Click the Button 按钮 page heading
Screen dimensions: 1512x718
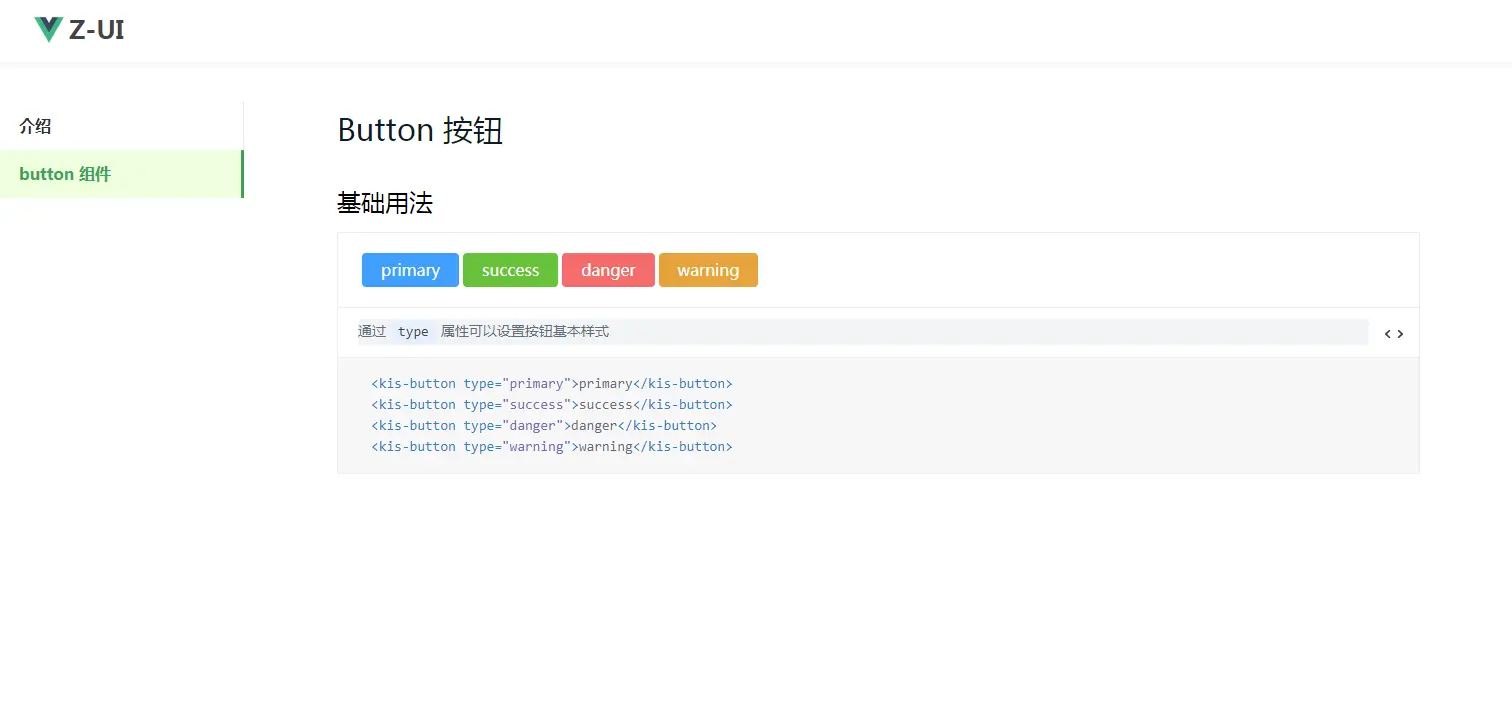[420, 131]
